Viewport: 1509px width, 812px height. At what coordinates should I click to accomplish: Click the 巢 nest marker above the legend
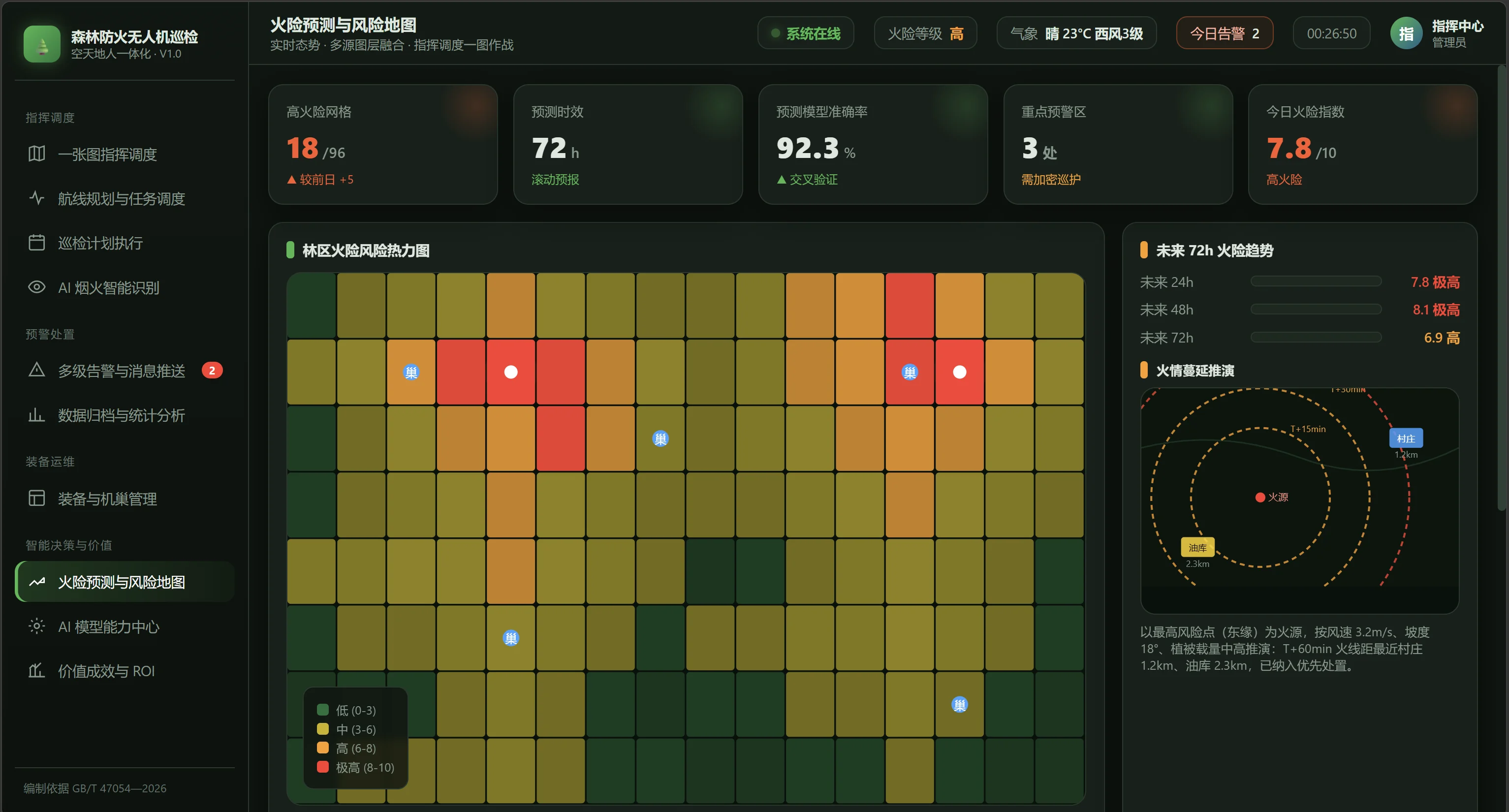point(511,638)
